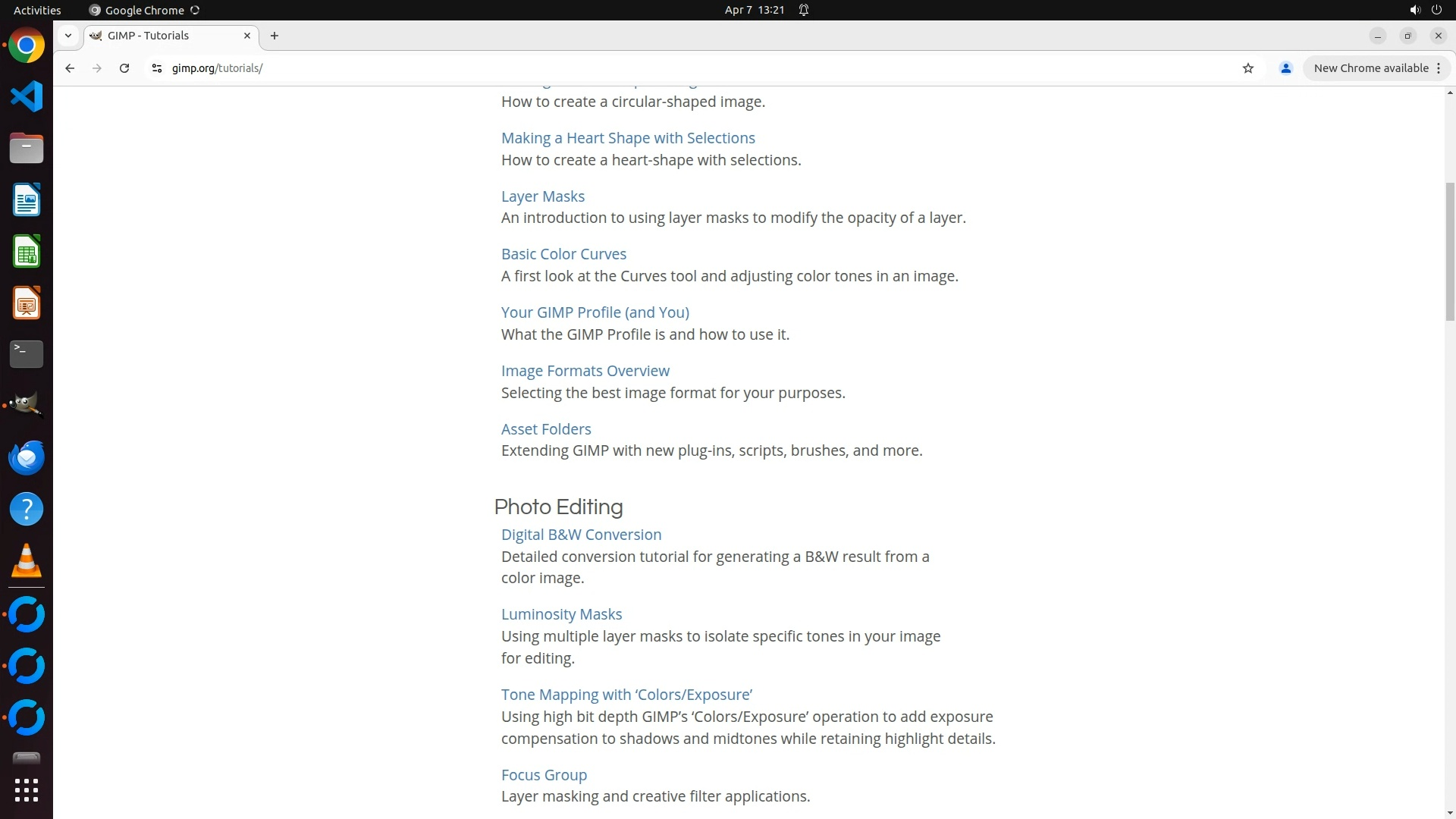Screen dimensions: 1456x819
Task: Open the system volume and power menu
Action: tap(1425, 10)
